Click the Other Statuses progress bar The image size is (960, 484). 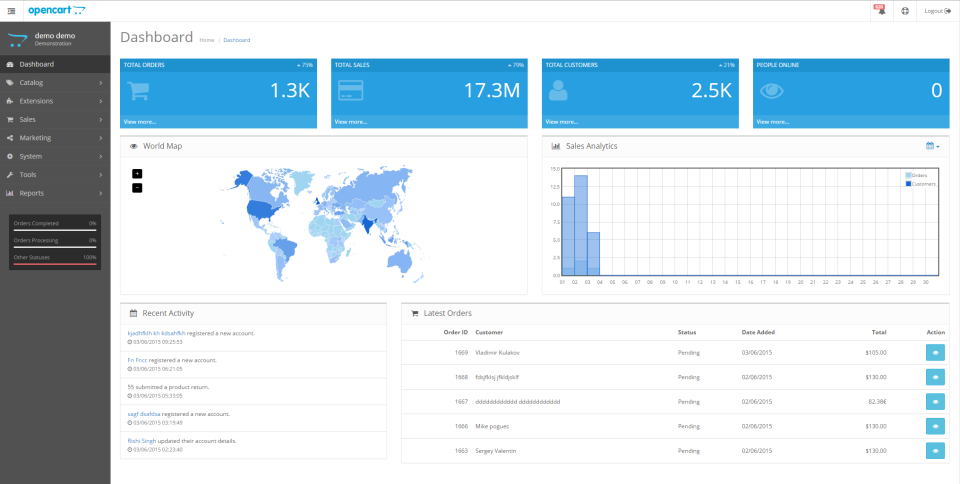(x=55, y=264)
